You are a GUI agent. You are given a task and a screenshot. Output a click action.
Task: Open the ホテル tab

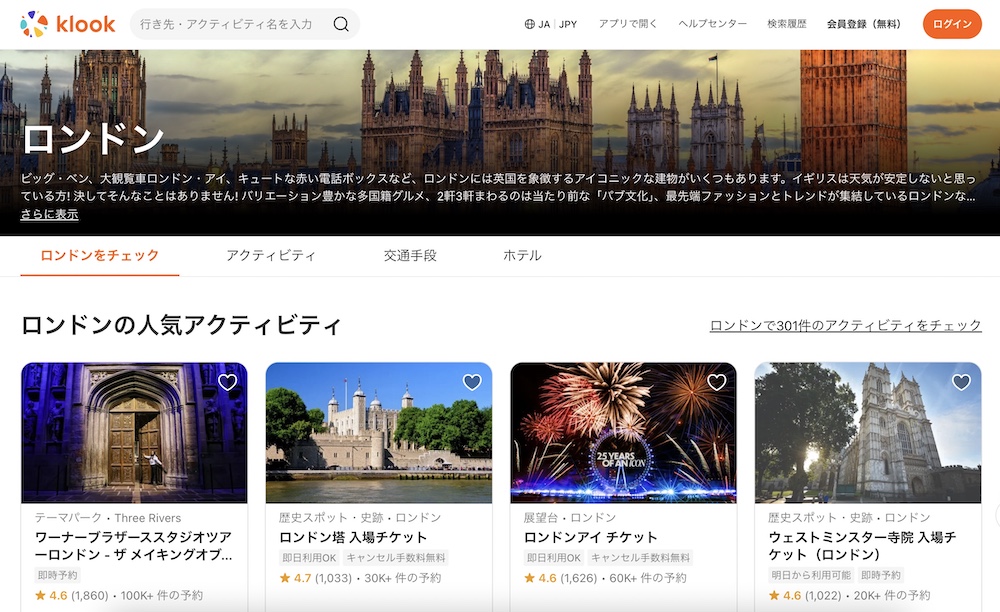522,255
